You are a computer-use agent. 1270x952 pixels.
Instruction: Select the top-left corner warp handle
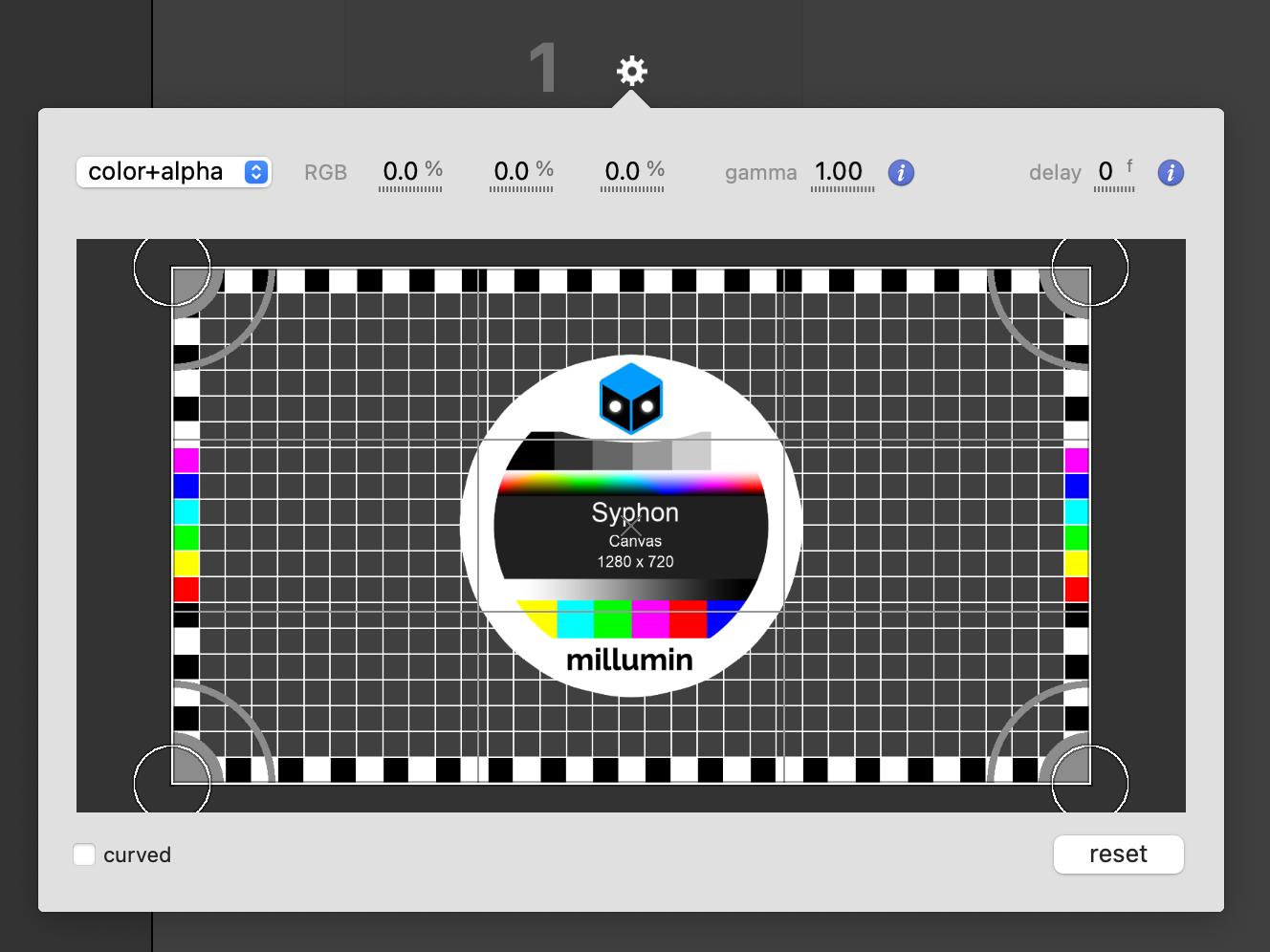172,268
